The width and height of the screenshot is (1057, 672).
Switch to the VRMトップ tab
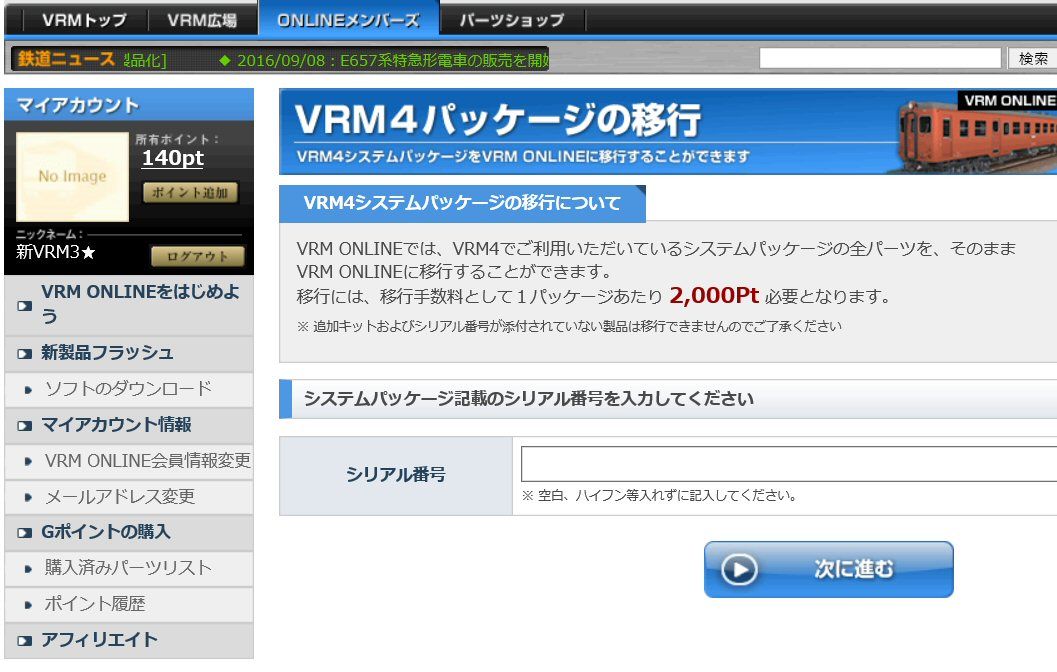click(84, 17)
